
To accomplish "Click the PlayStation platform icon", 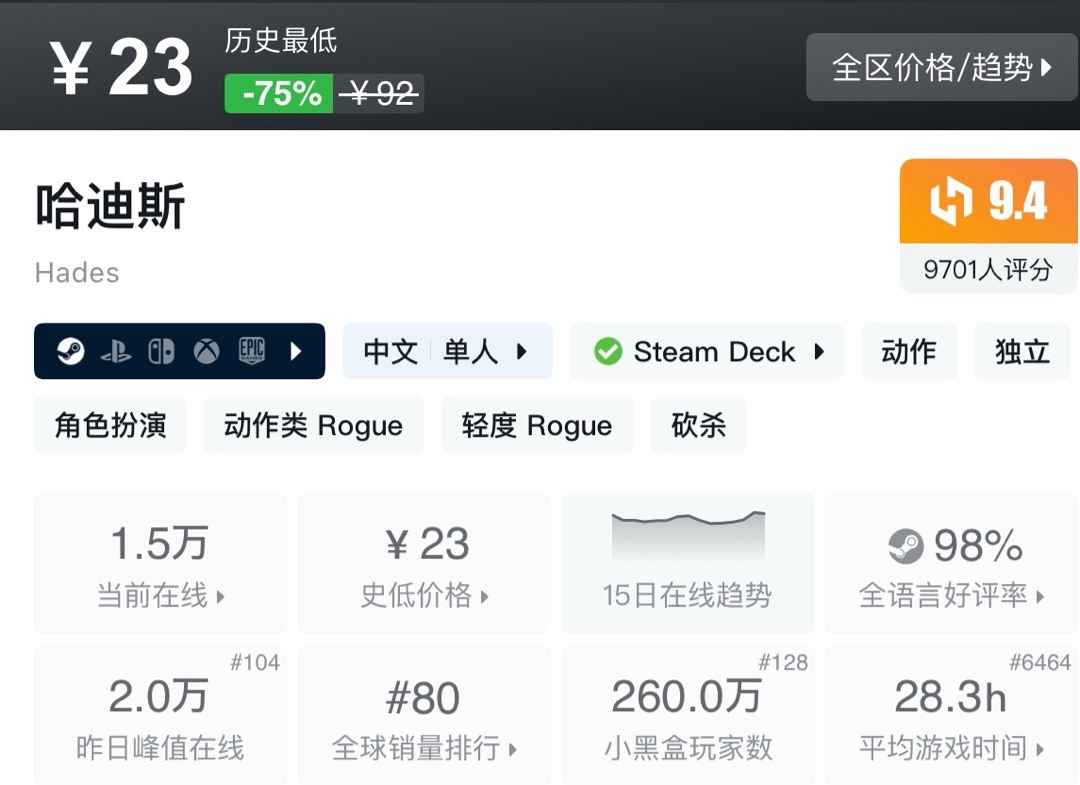I will (x=115, y=352).
